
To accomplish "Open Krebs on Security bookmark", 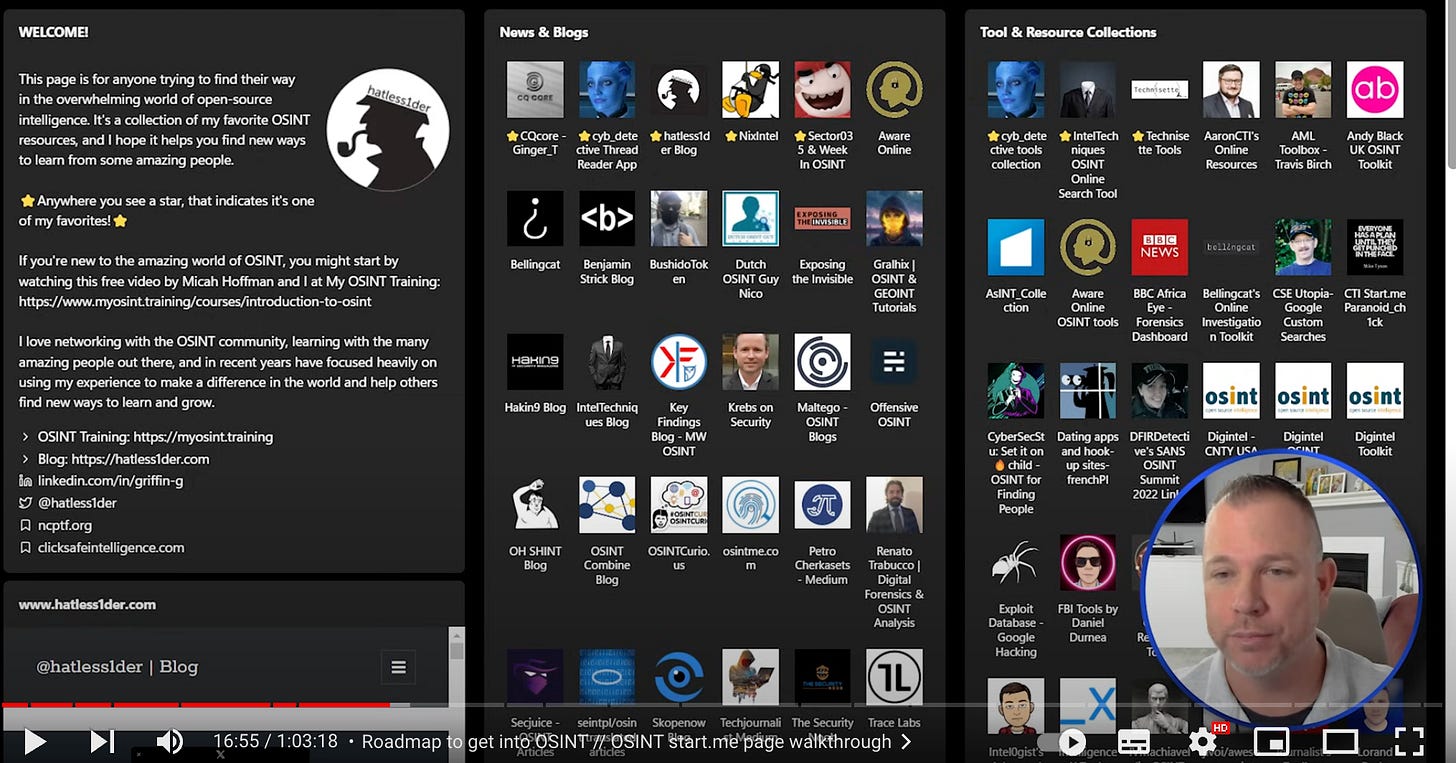I will [751, 362].
